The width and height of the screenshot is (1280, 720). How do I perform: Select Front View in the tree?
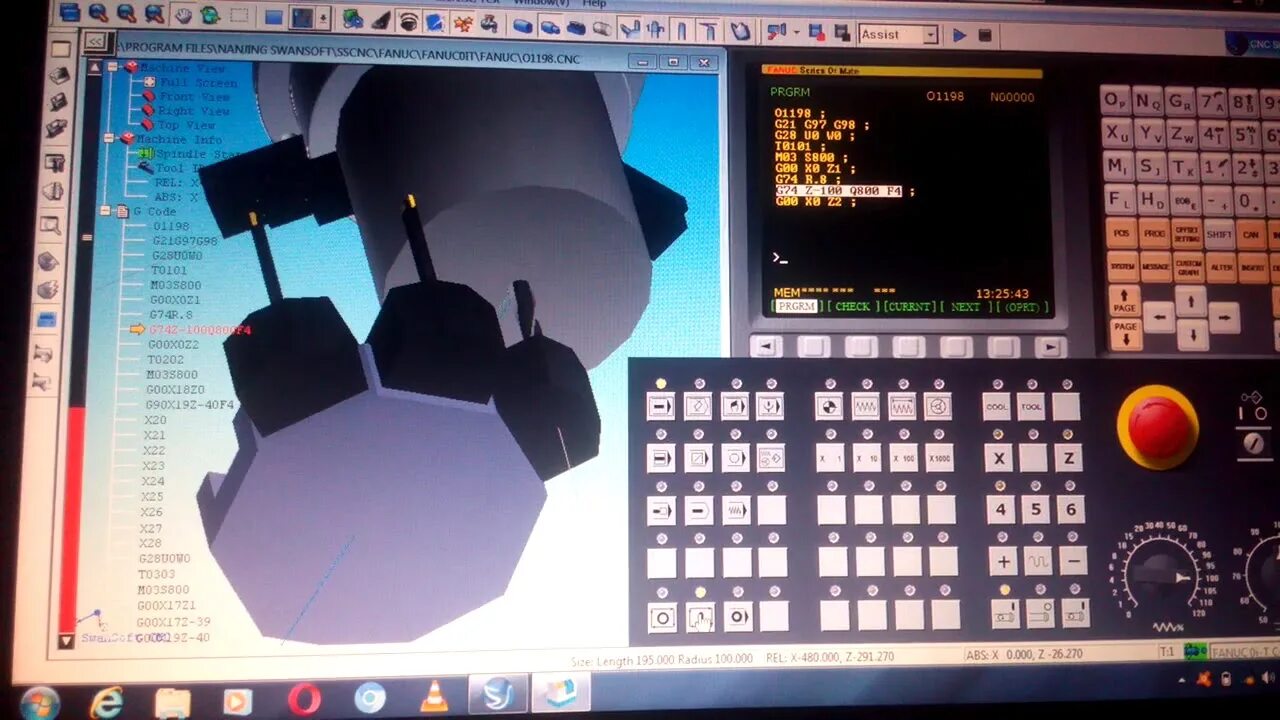(194, 97)
